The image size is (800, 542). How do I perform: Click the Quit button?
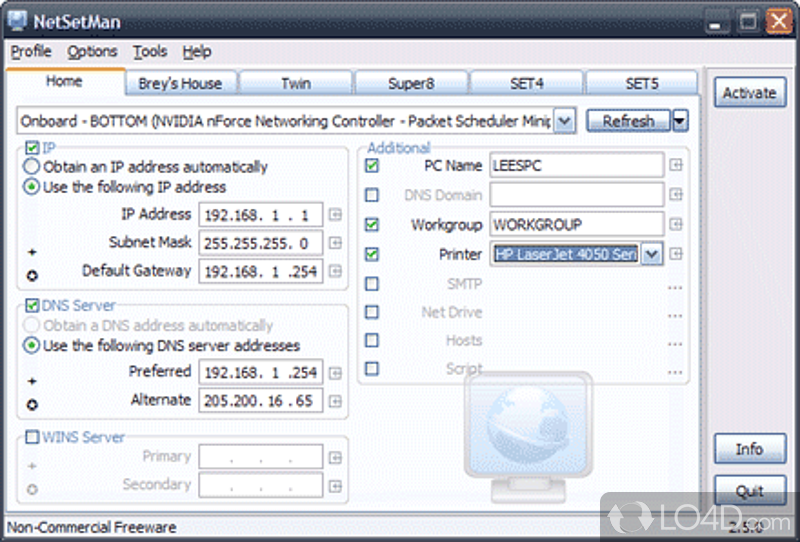tap(749, 491)
